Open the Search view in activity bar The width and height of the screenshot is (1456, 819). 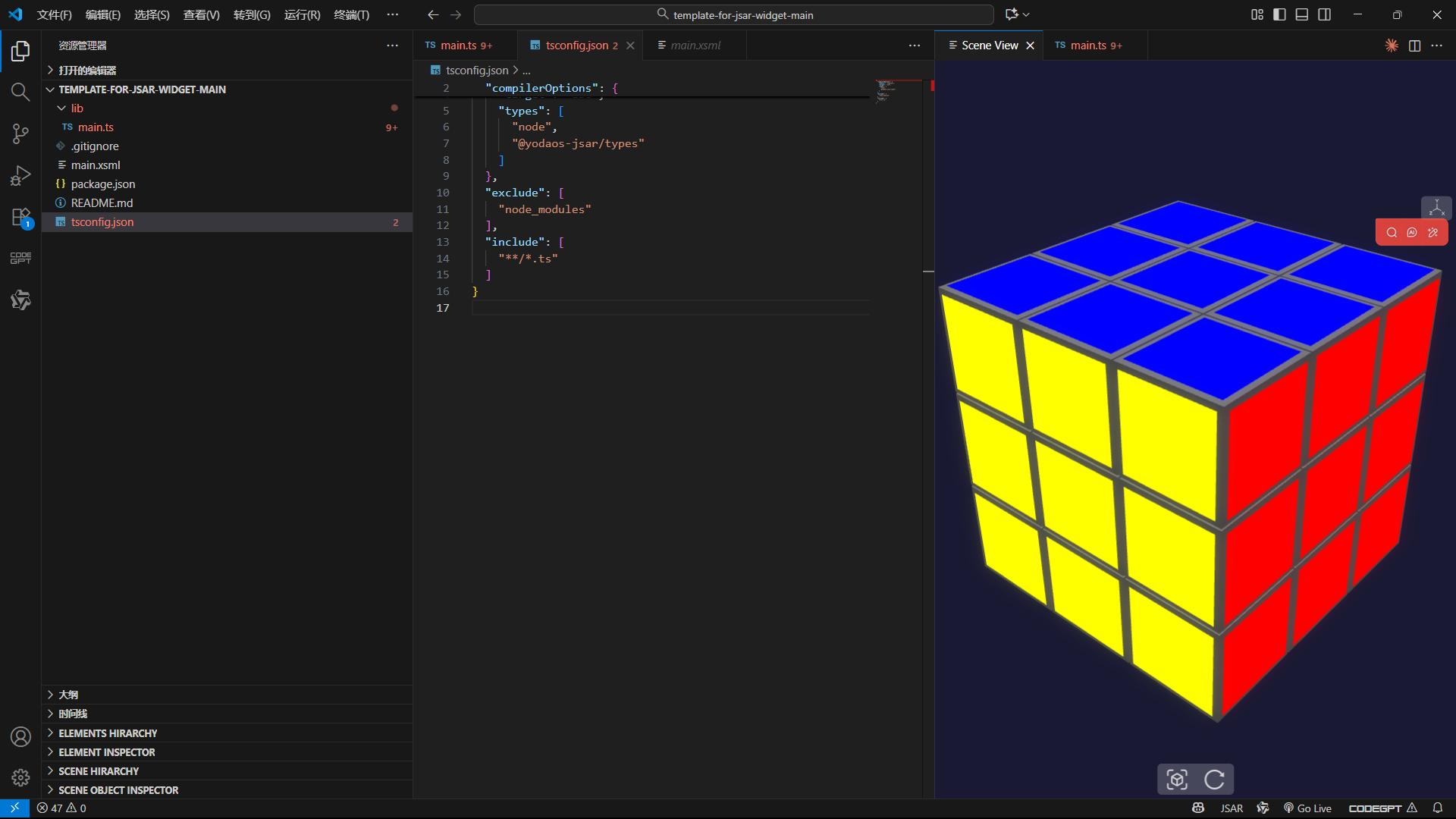[20, 93]
